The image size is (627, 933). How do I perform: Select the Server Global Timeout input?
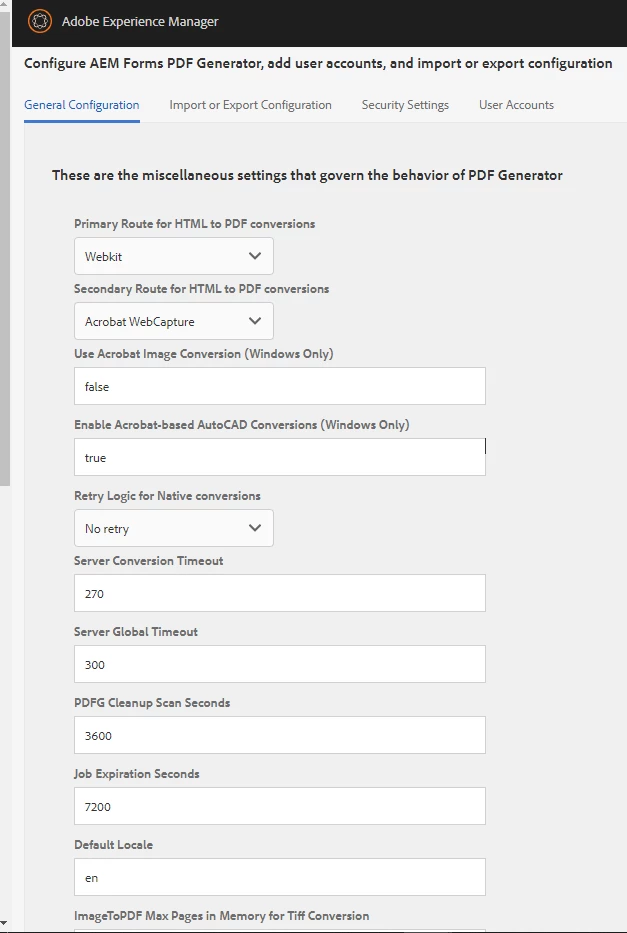280,664
